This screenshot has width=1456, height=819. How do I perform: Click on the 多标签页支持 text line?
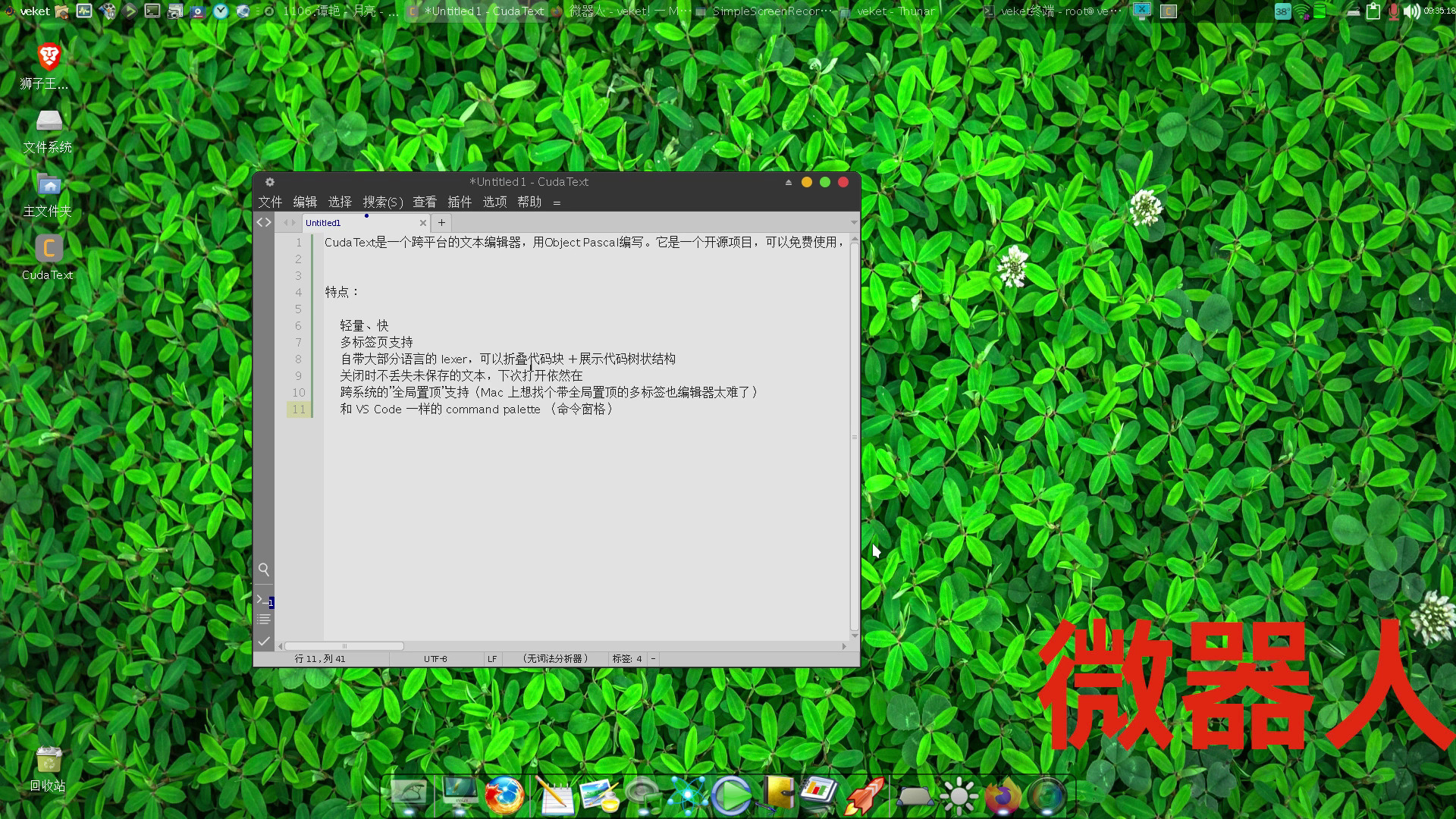tap(376, 342)
